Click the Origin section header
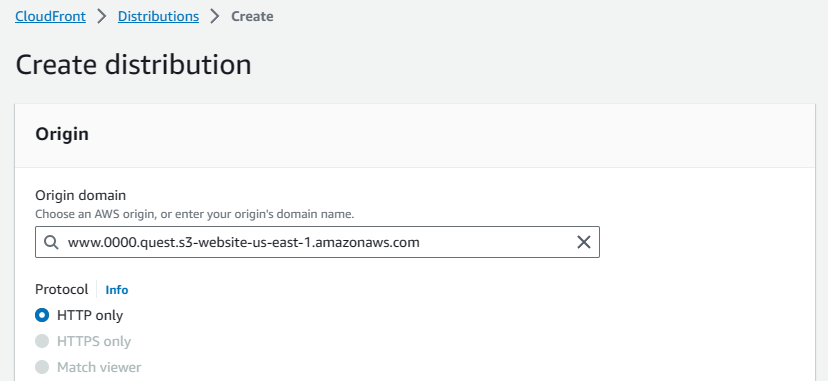 (62, 134)
